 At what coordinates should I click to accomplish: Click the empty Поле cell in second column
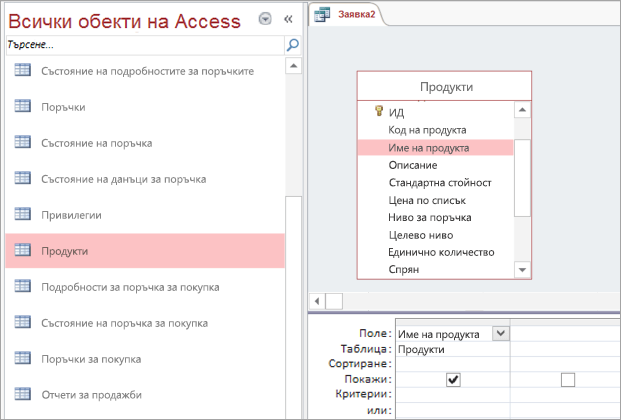(565, 334)
